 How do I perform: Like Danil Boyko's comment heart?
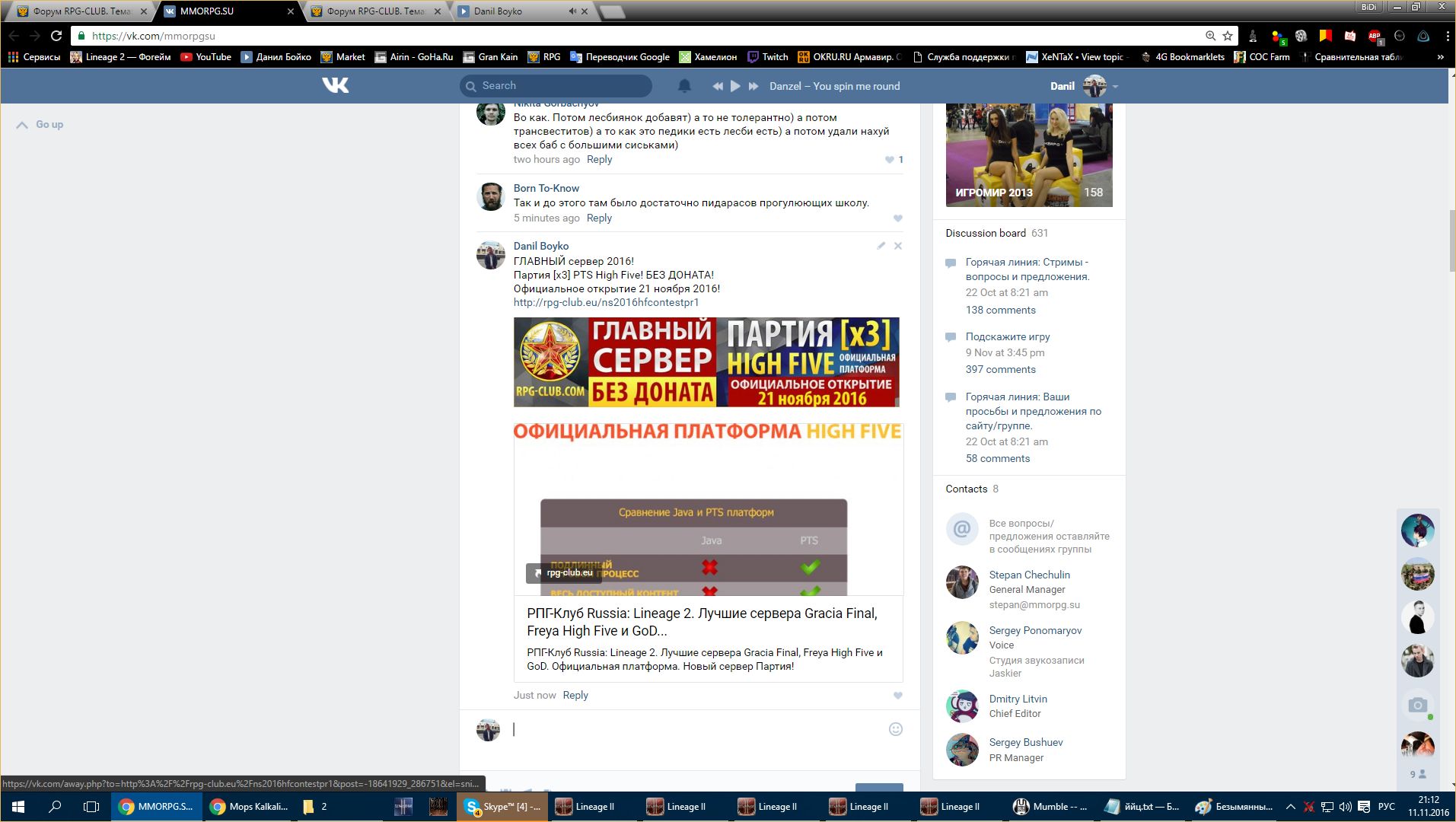(898, 696)
